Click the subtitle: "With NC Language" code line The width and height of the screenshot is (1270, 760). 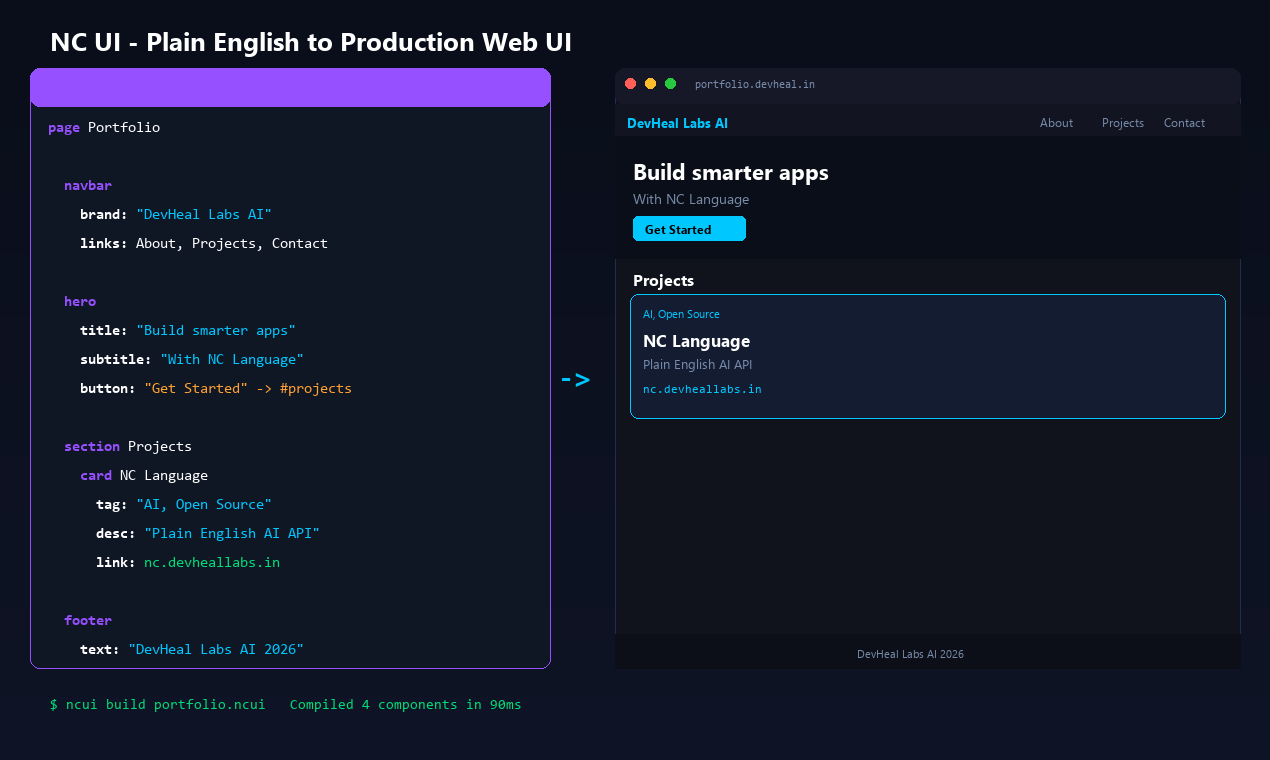(x=192, y=360)
